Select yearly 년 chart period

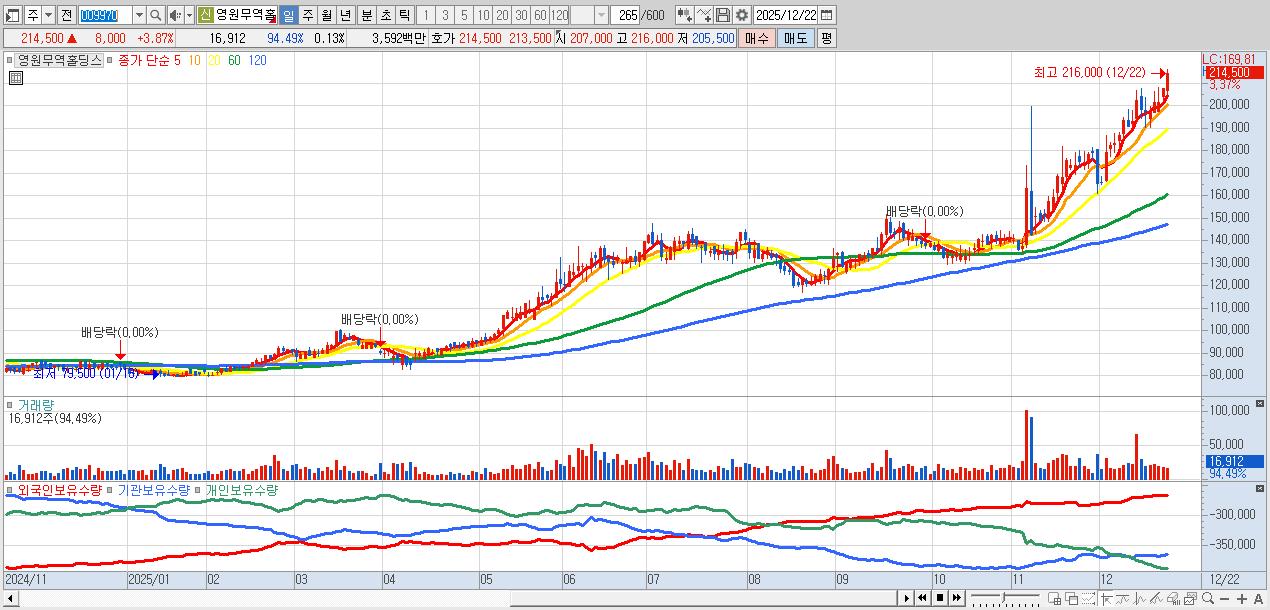coord(345,15)
